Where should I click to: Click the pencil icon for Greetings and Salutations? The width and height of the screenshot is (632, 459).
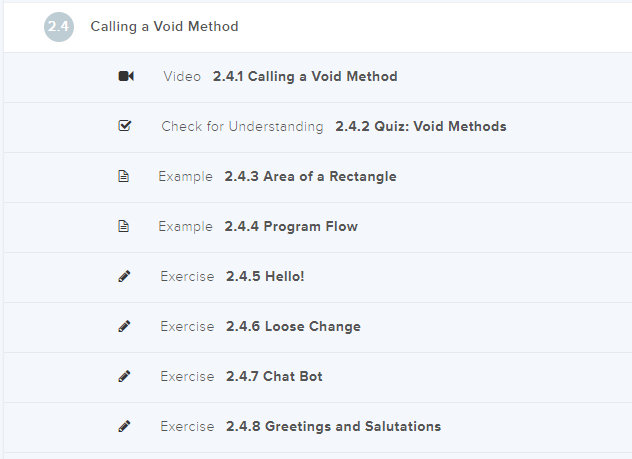tap(124, 427)
